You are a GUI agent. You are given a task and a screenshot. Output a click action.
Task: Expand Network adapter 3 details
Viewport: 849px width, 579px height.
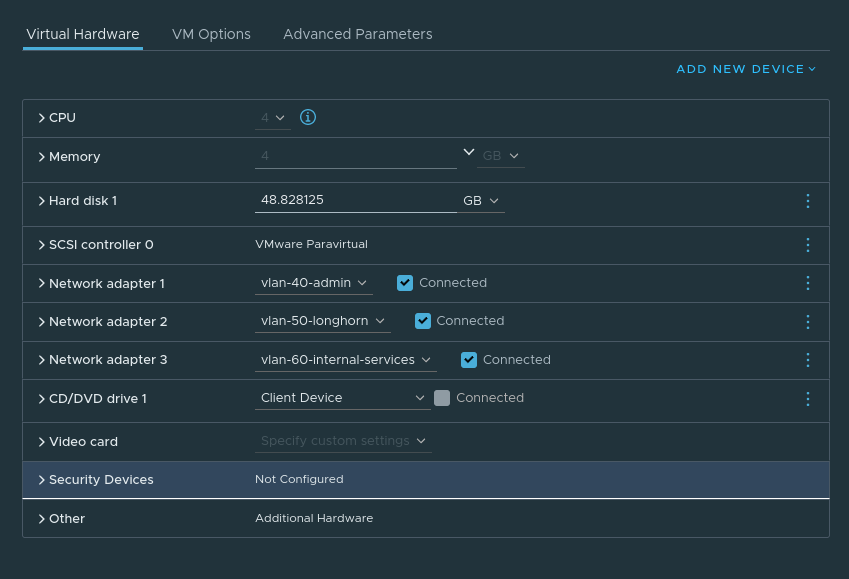[42, 360]
